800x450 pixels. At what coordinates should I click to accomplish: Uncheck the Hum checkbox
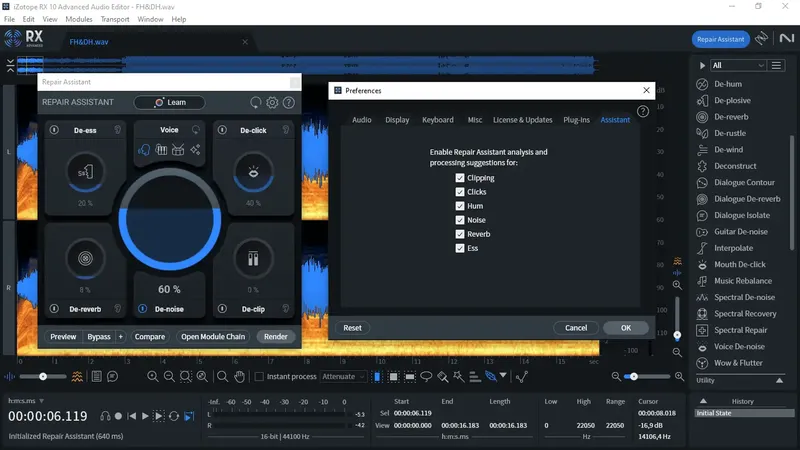(x=460, y=206)
